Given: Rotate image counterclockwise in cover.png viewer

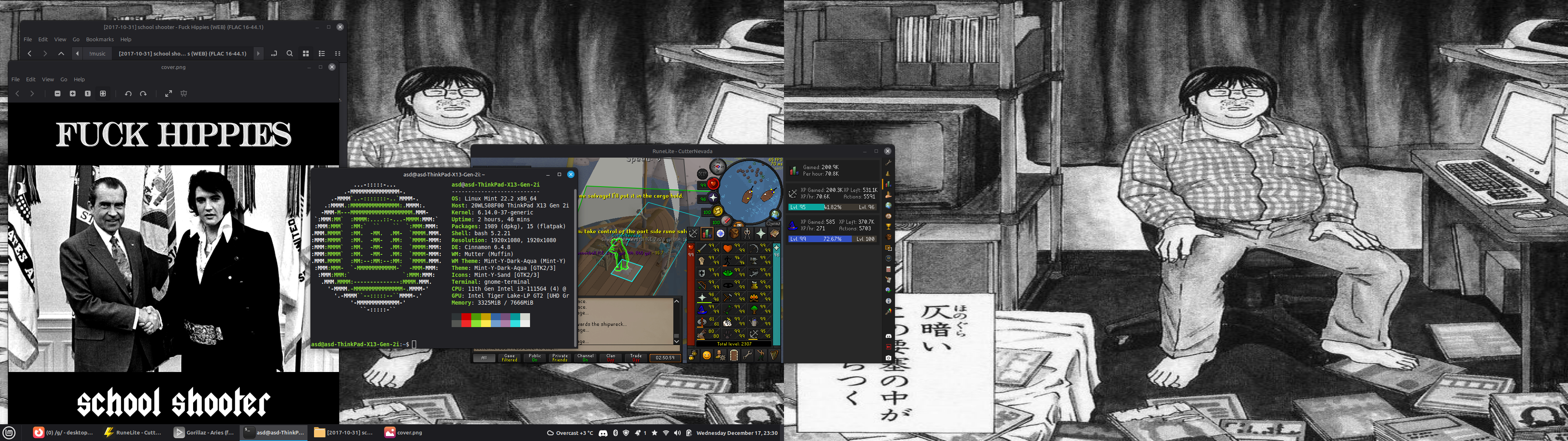Looking at the screenshot, I should tap(128, 94).
